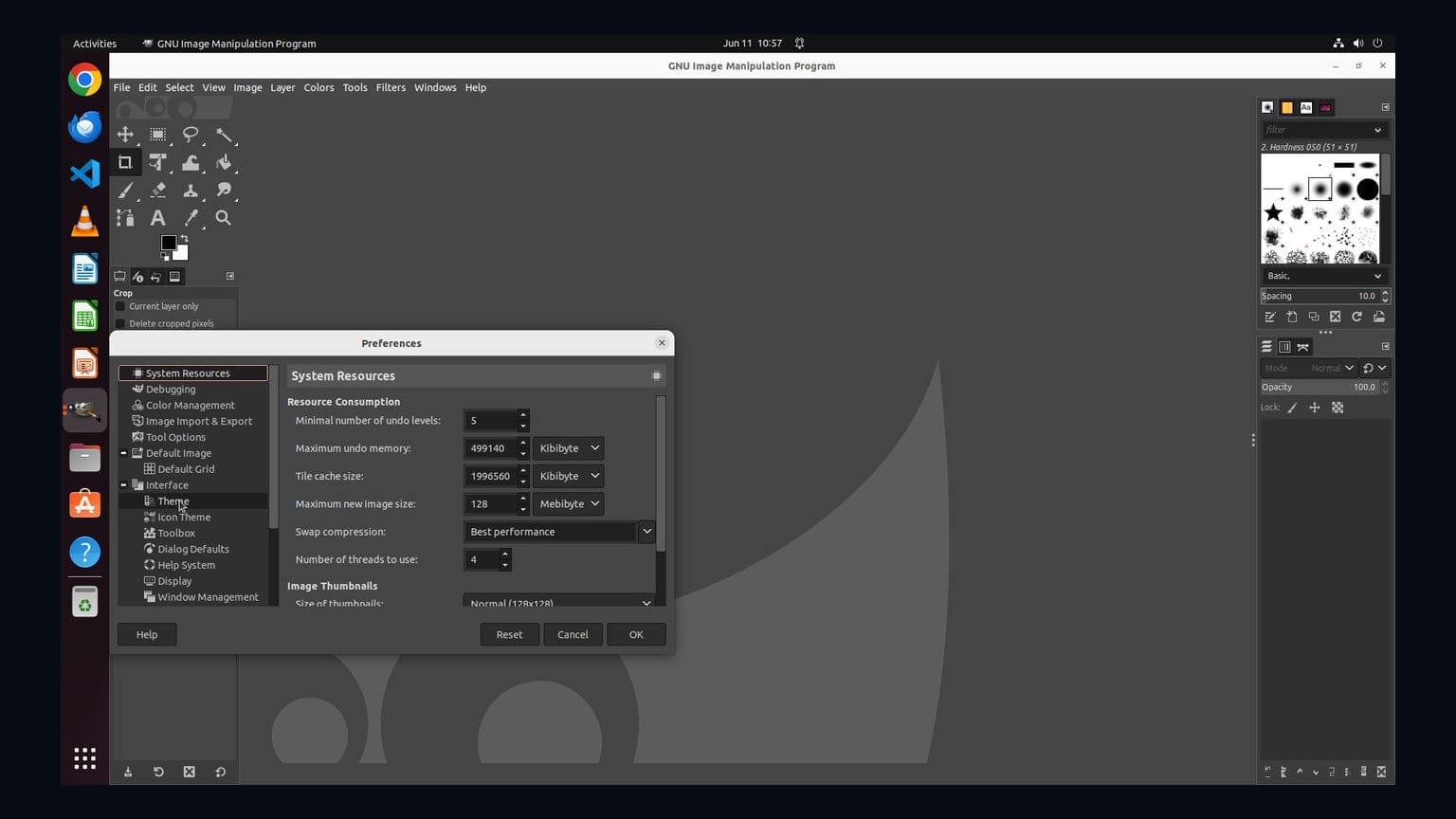Select Theme in preferences tree
Viewport: 1456px width, 819px height.
173,501
